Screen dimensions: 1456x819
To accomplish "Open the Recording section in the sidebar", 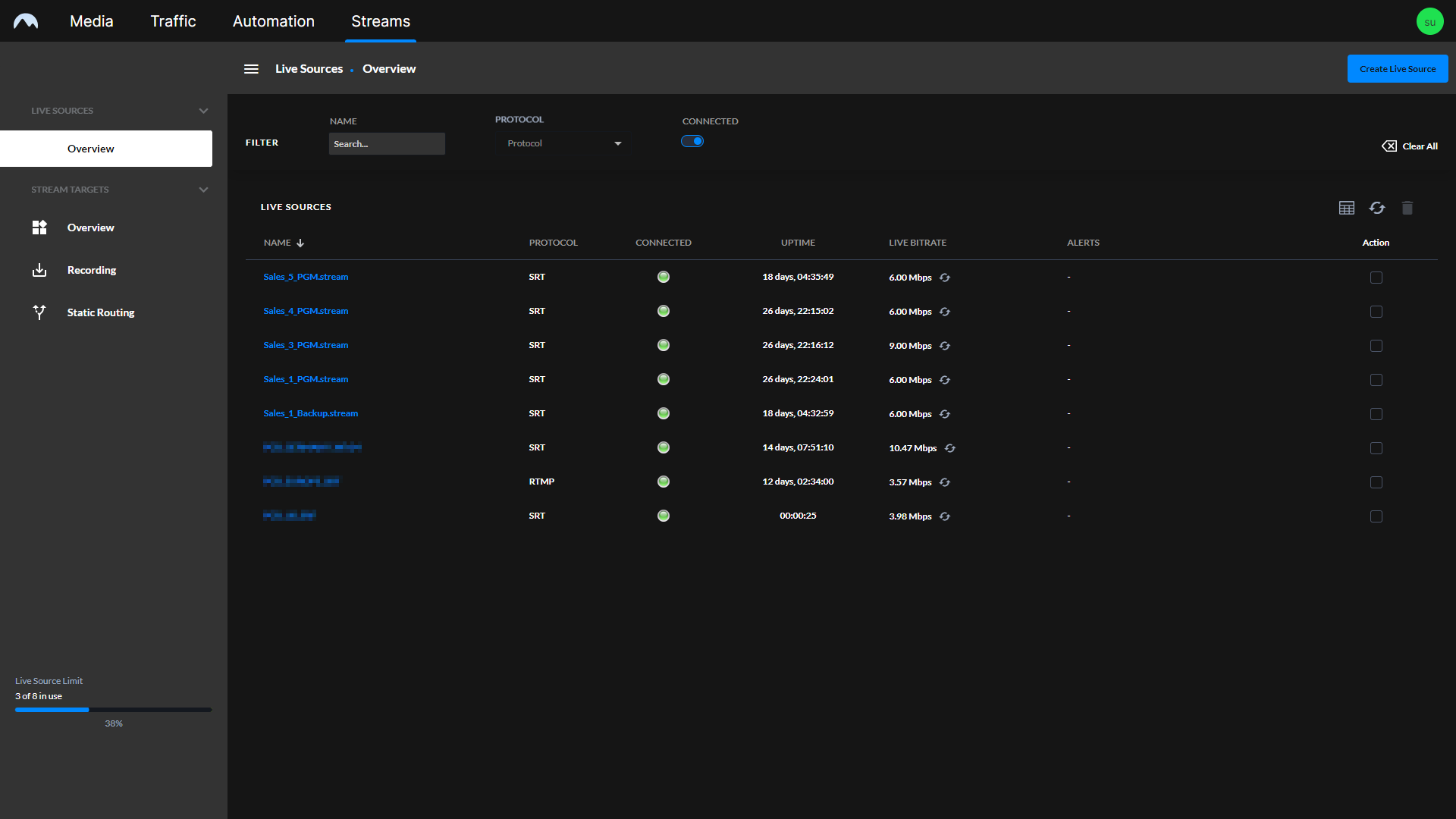I will (91, 269).
